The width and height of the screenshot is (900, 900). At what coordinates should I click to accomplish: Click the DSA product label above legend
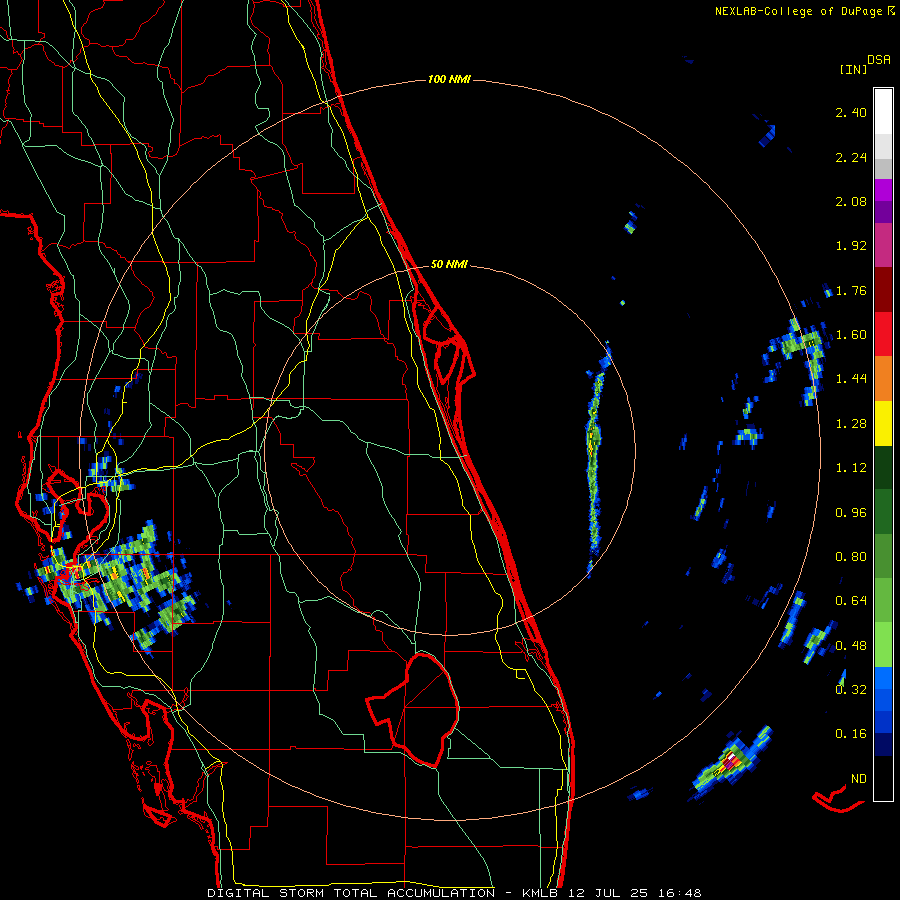click(879, 60)
